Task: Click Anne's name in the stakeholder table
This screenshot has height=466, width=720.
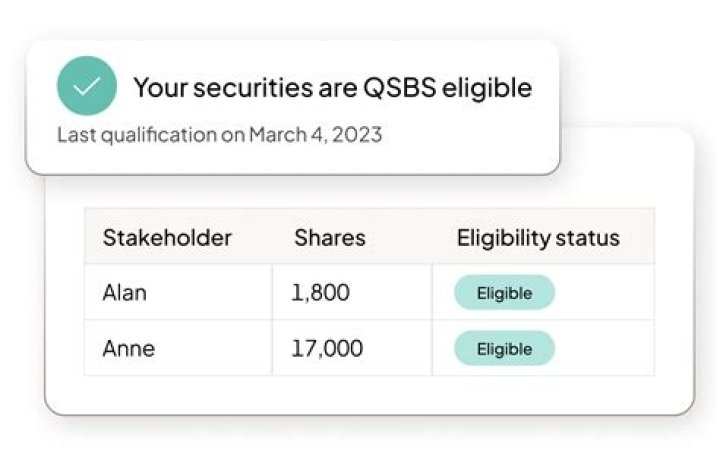Action: [128, 349]
